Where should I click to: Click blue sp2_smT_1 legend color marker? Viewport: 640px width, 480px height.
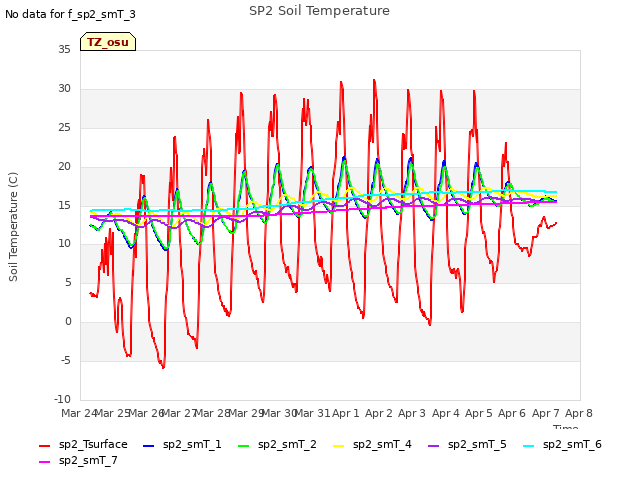[x=149, y=446]
